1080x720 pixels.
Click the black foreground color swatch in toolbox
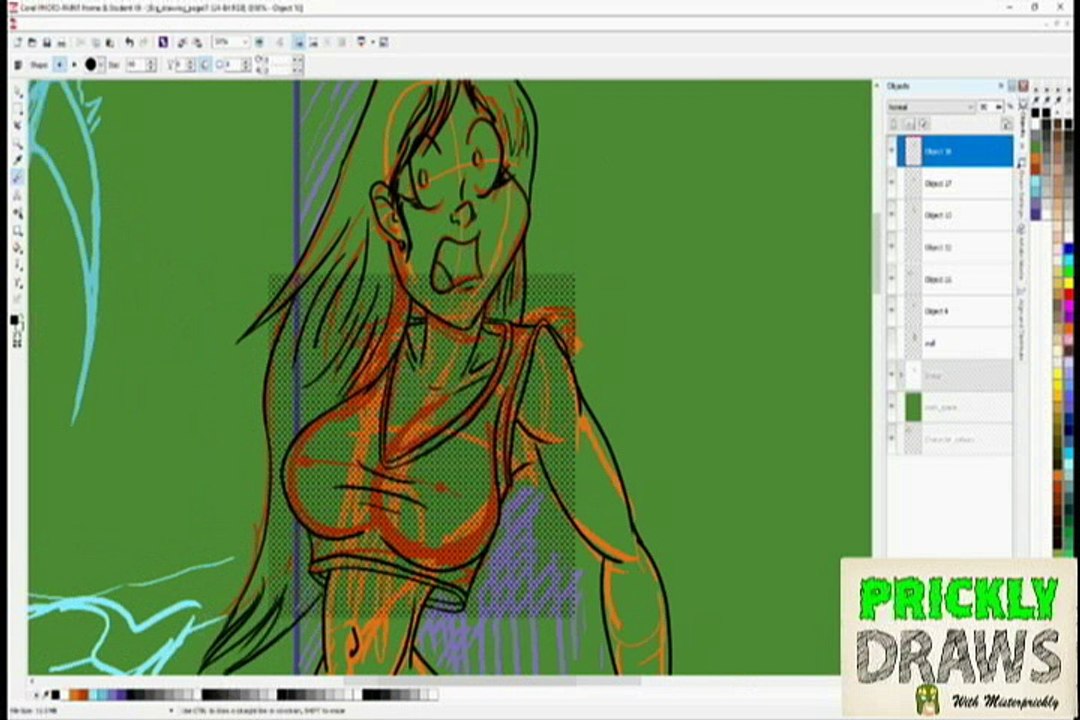tap(14, 320)
